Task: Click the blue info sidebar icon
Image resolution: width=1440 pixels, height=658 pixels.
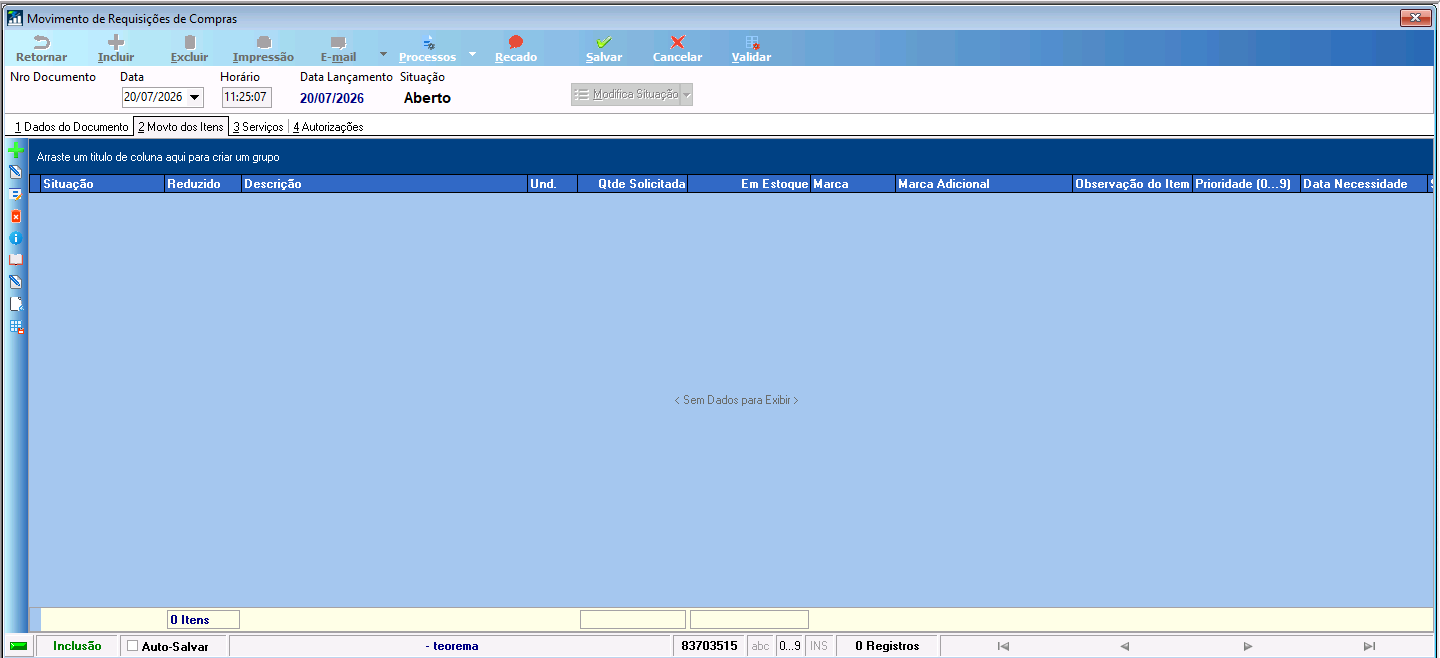Action: point(15,238)
